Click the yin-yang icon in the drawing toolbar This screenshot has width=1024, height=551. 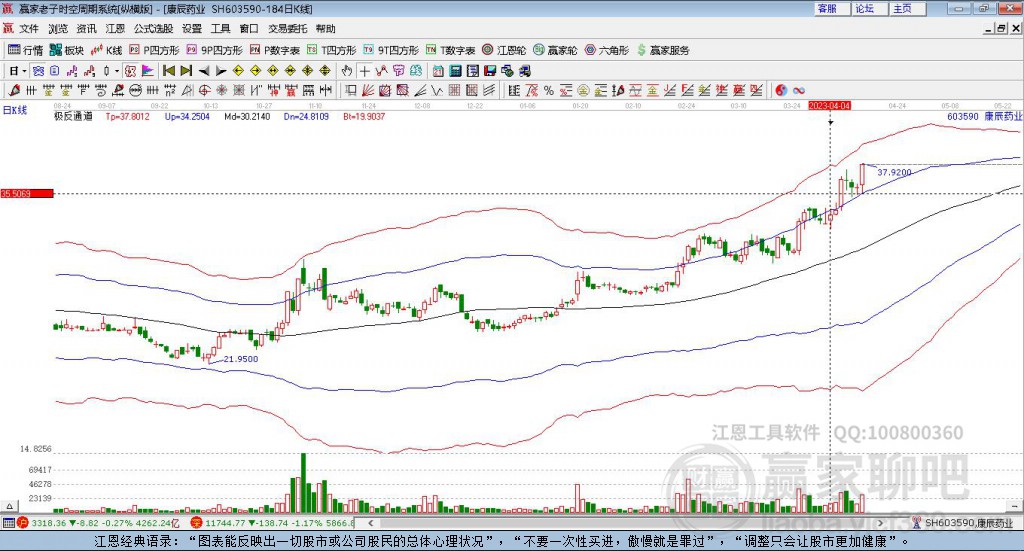(780, 91)
